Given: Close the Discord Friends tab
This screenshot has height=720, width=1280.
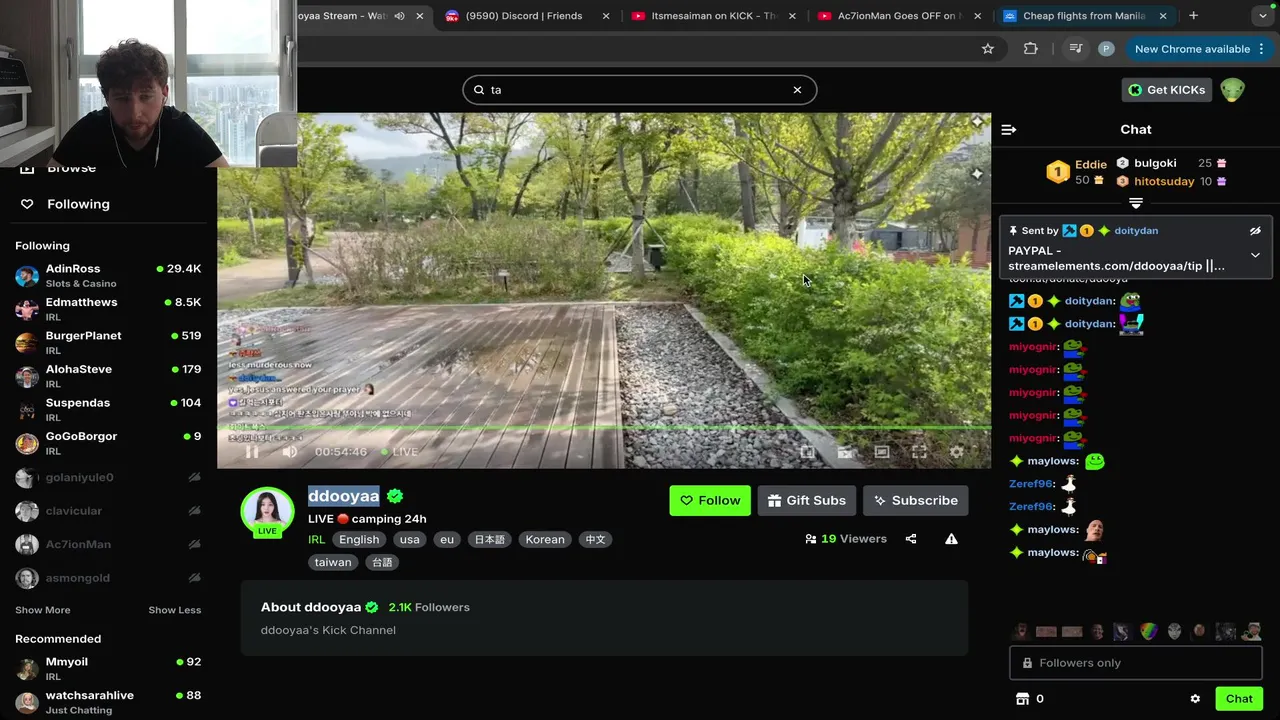Looking at the screenshot, I should click(607, 16).
